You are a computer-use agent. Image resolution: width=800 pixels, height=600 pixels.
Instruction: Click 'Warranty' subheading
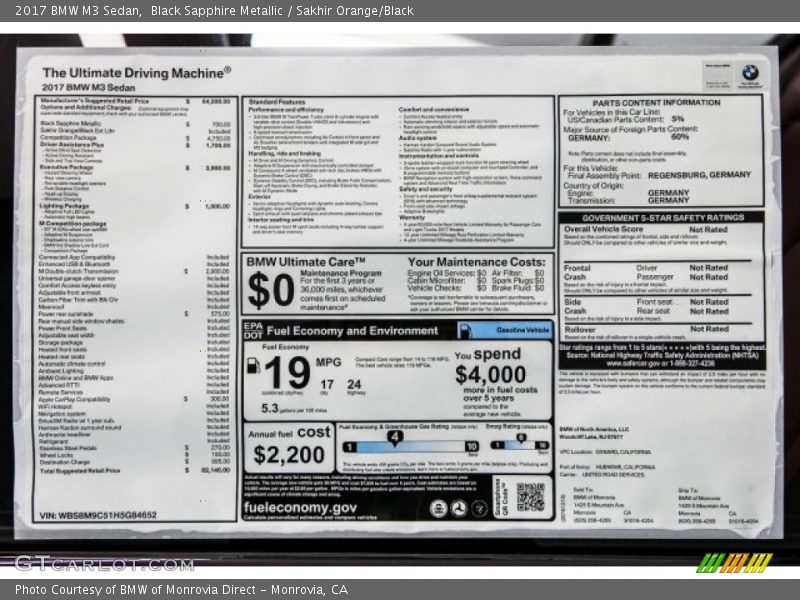[412, 217]
